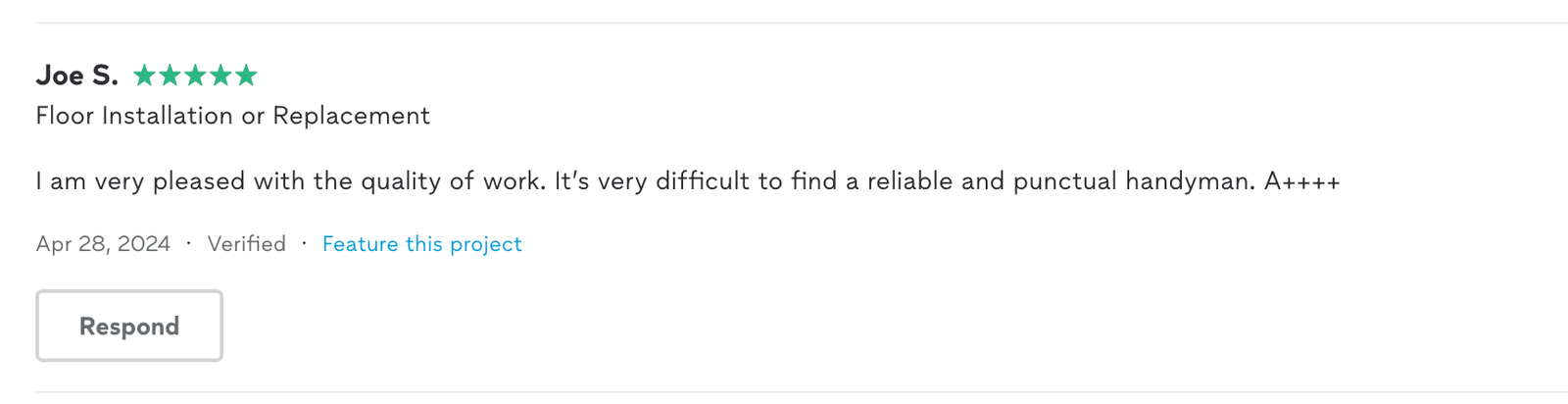Click the first green rating star

point(145,76)
